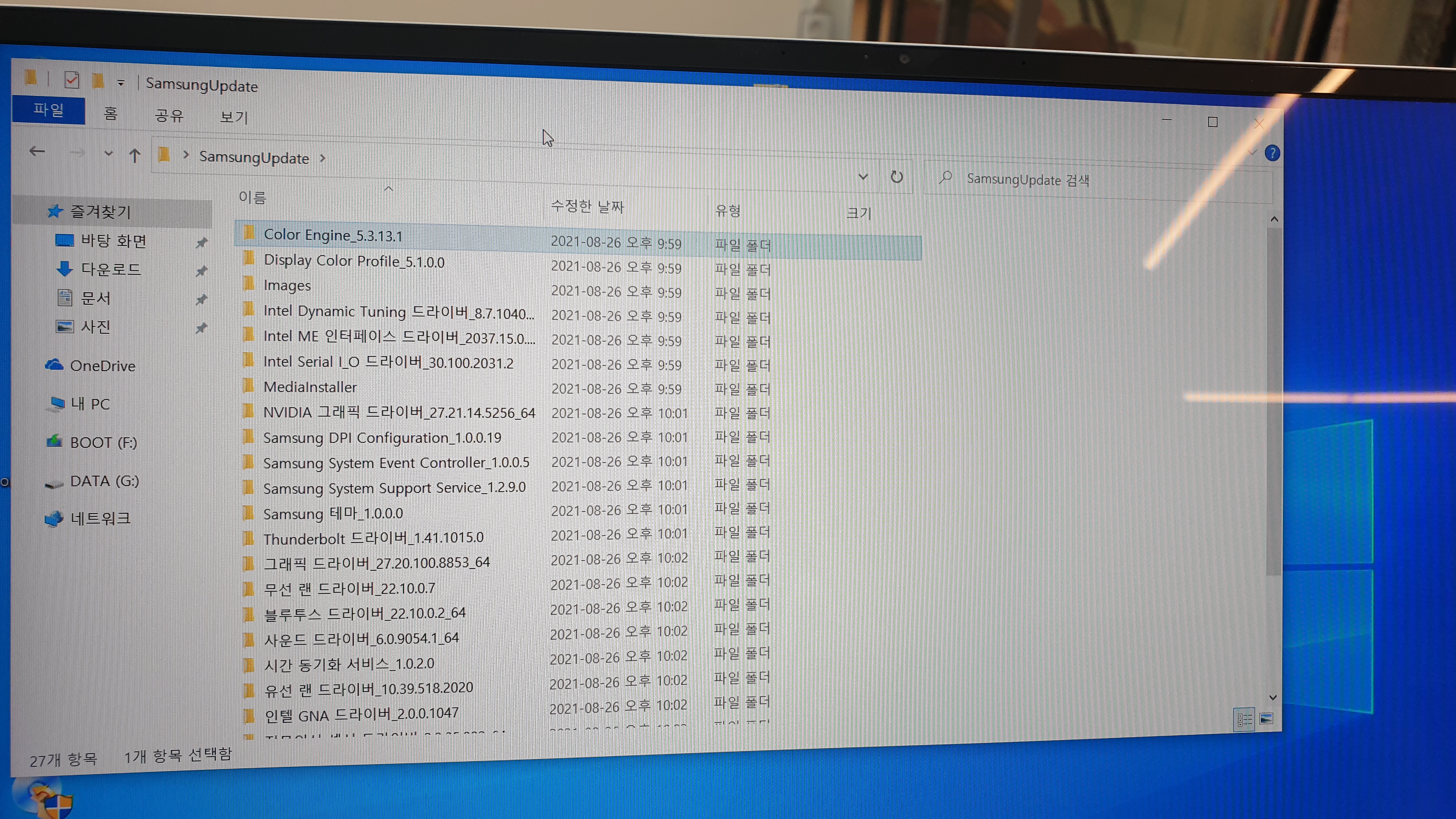Select the MediaInstaller folder
The image size is (1456, 819).
point(310,387)
